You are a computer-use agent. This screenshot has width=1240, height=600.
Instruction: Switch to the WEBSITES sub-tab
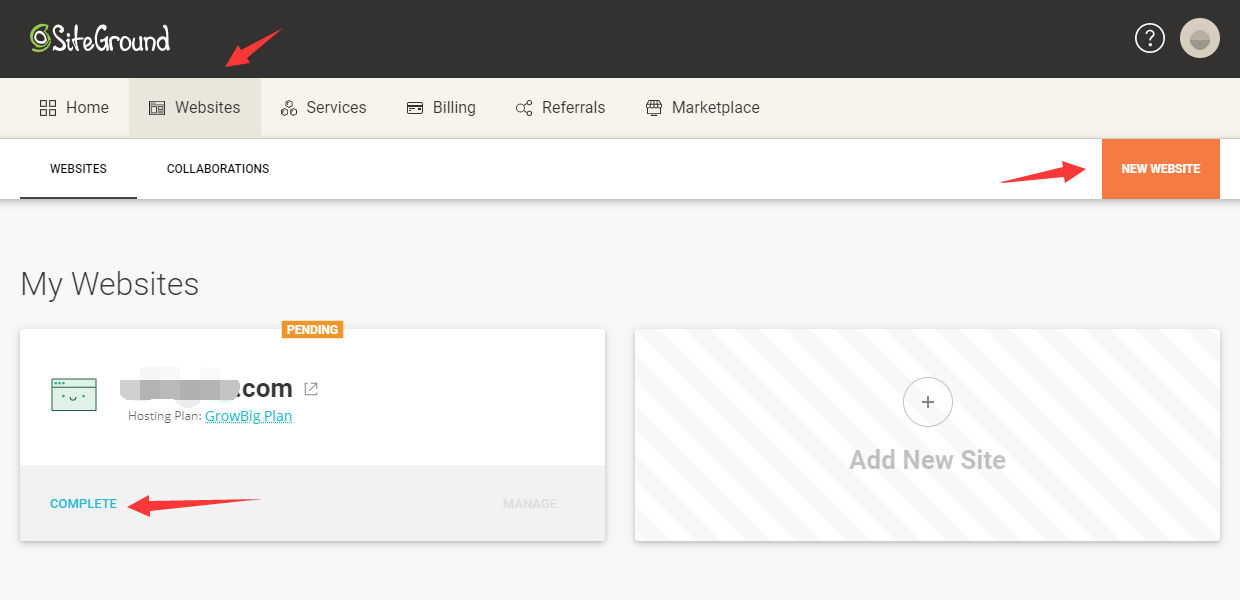coord(78,169)
